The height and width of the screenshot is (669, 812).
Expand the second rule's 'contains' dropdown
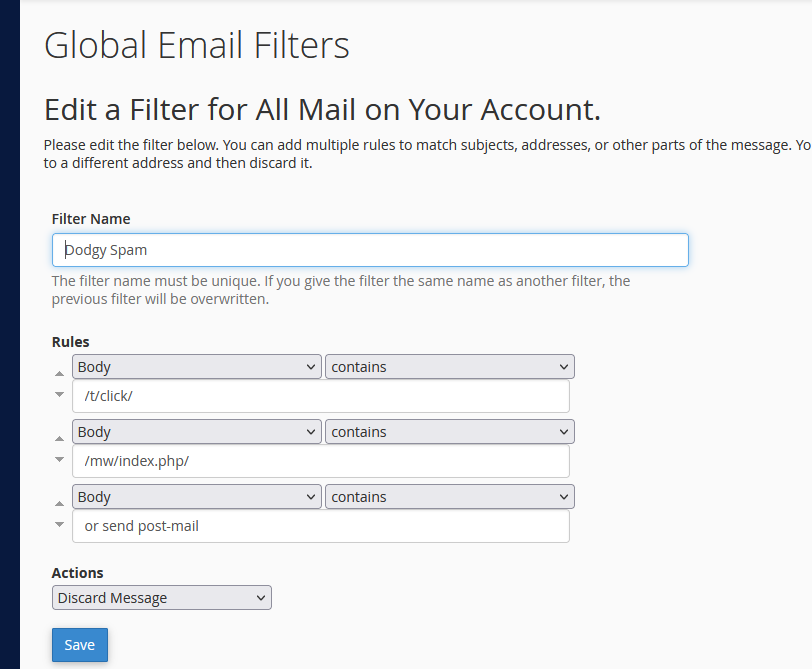pyautogui.click(x=449, y=432)
